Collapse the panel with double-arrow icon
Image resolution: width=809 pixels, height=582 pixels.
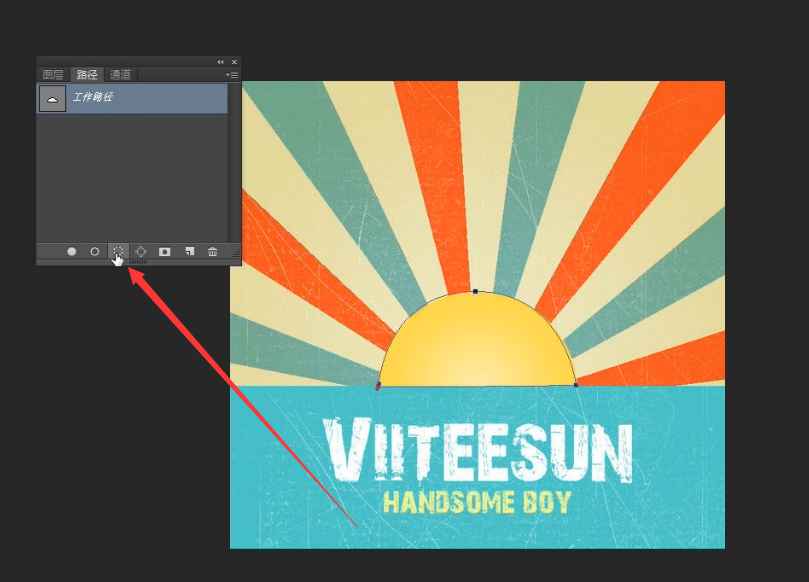[220, 62]
